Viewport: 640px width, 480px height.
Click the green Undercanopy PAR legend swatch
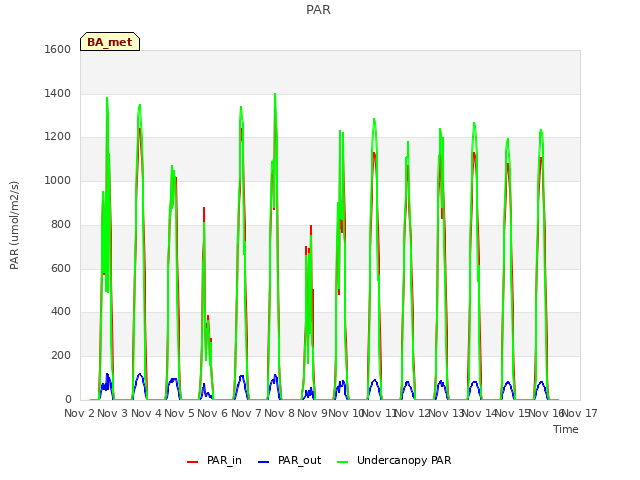343,462
